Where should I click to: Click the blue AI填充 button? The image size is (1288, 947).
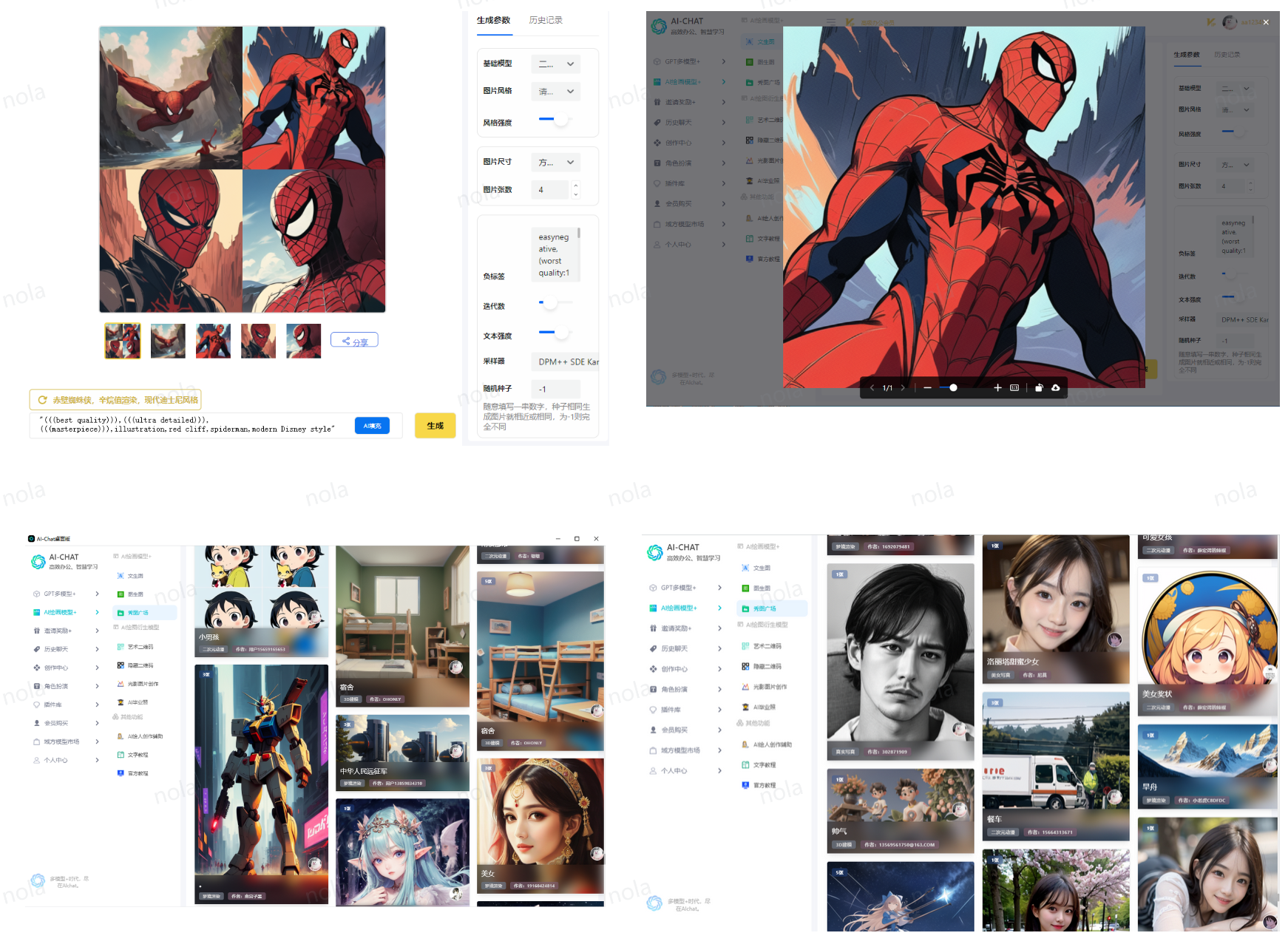click(372, 426)
